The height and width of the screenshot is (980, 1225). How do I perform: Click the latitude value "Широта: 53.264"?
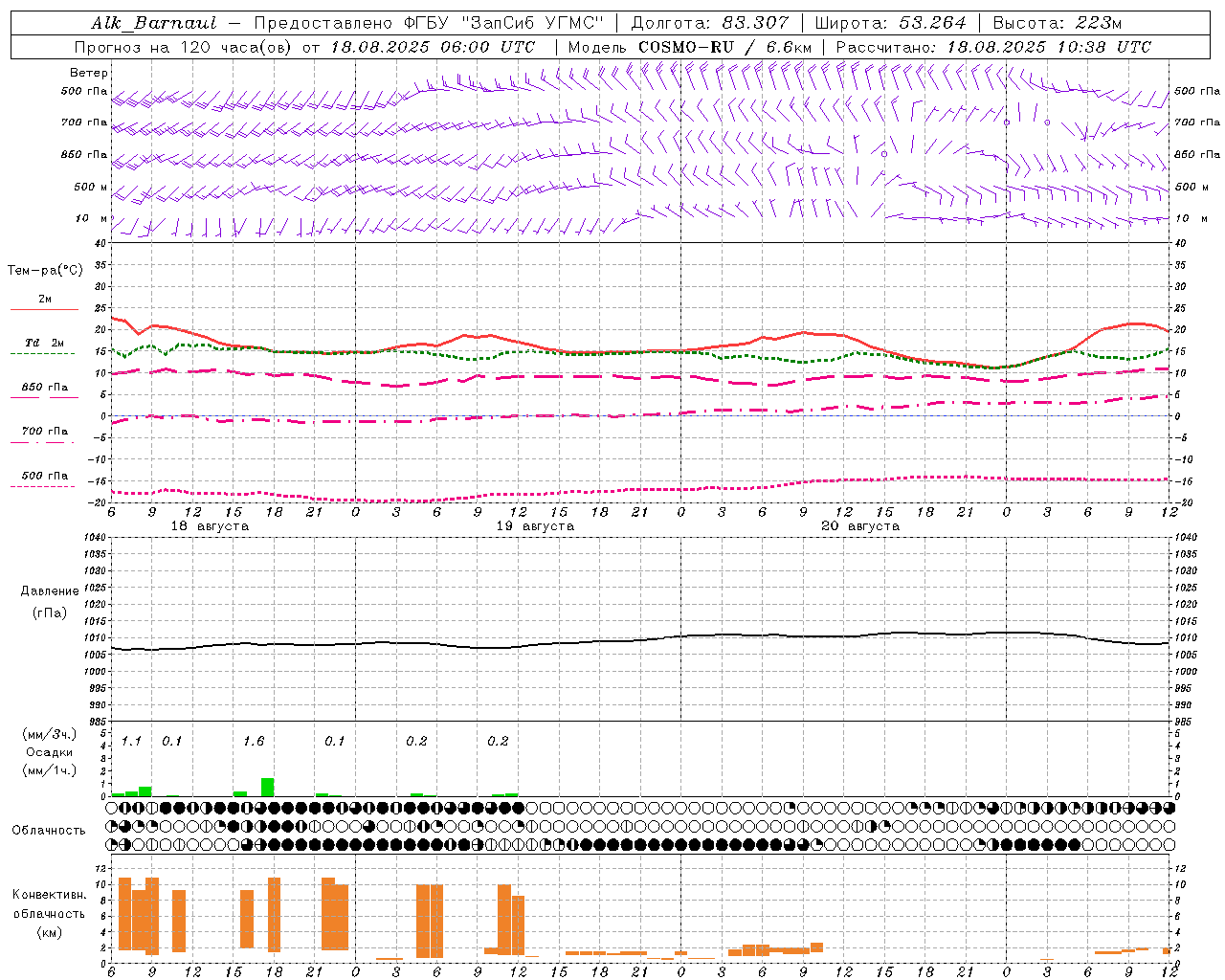pyautogui.click(x=890, y=23)
